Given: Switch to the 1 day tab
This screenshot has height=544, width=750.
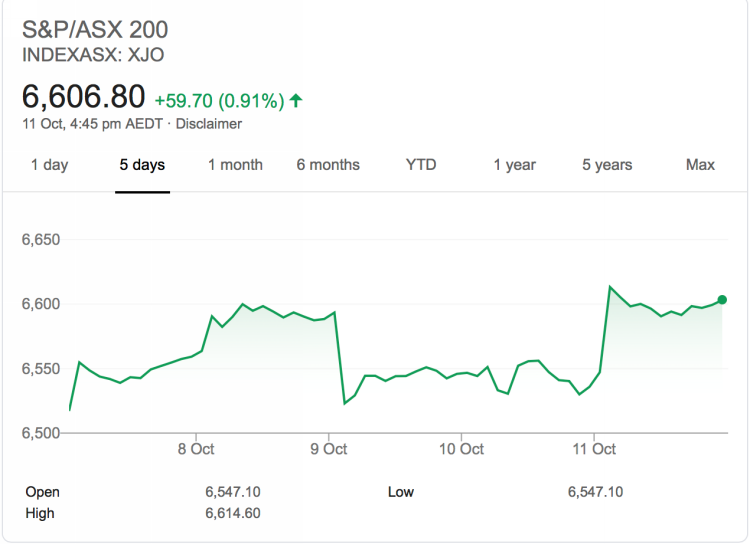Looking at the screenshot, I should (49, 165).
